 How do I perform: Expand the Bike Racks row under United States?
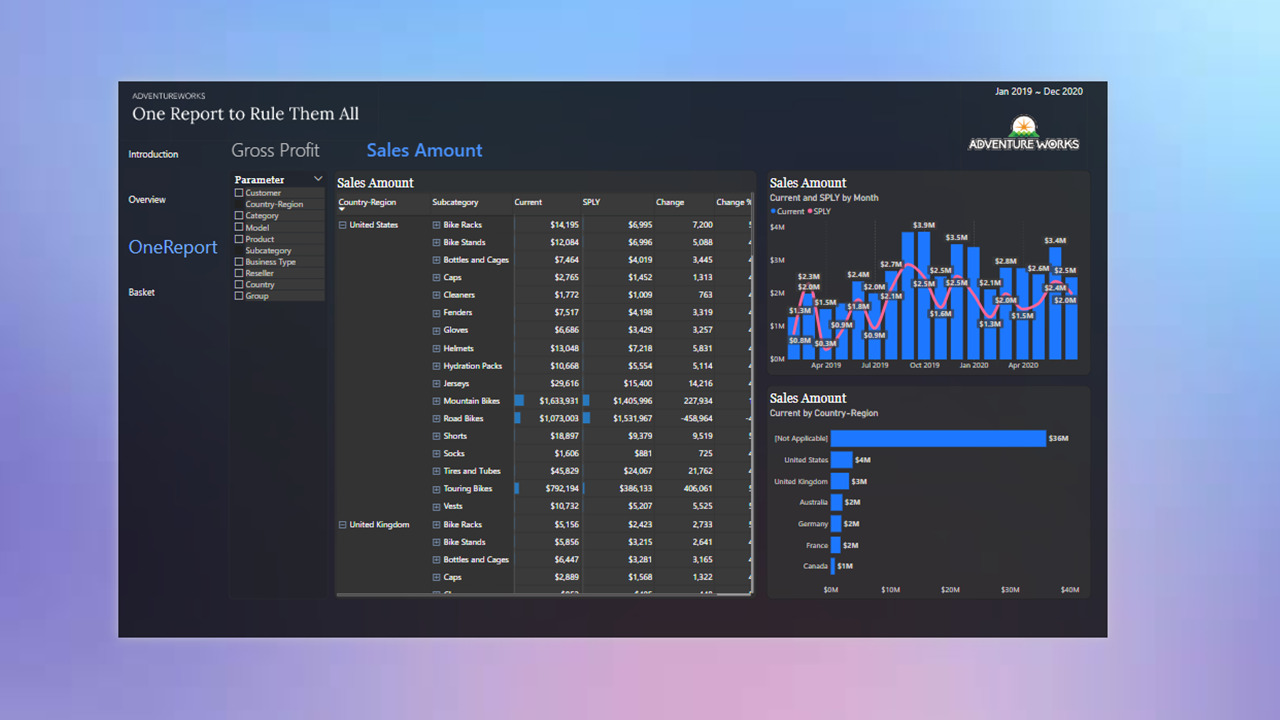(437, 225)
